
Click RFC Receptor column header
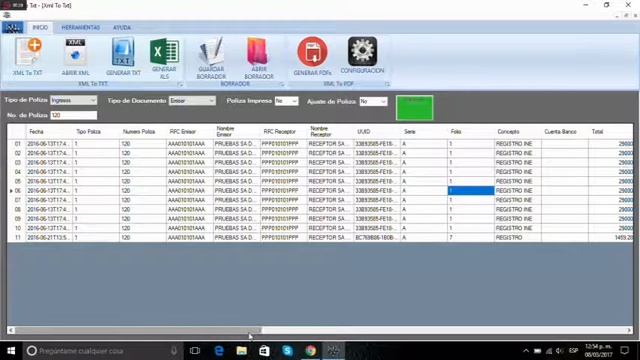click(283, 131)
